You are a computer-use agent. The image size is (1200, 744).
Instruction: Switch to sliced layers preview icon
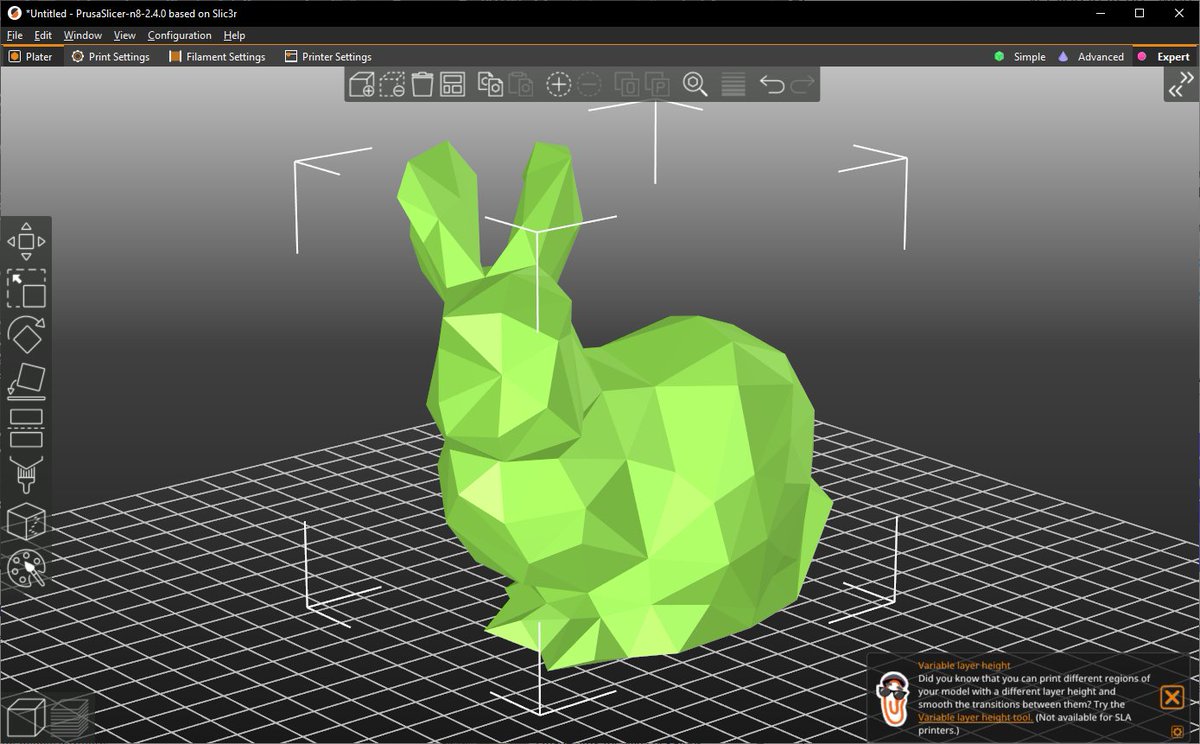(x=68, y=717)
